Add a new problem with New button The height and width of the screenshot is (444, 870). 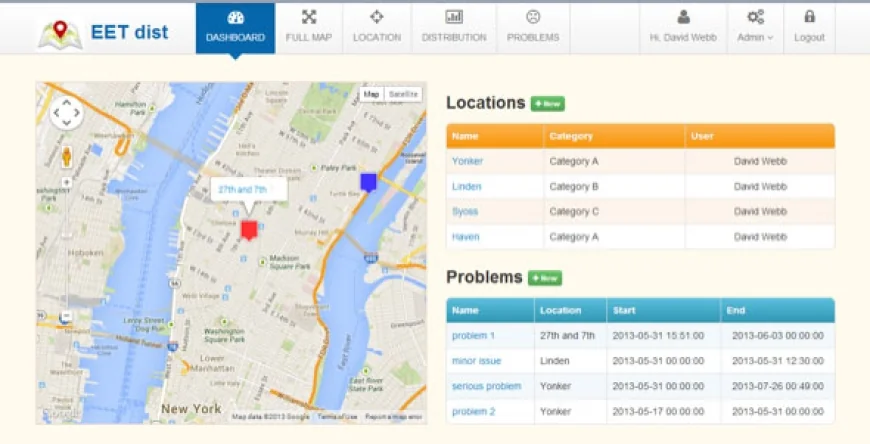[x=545, y=278]
